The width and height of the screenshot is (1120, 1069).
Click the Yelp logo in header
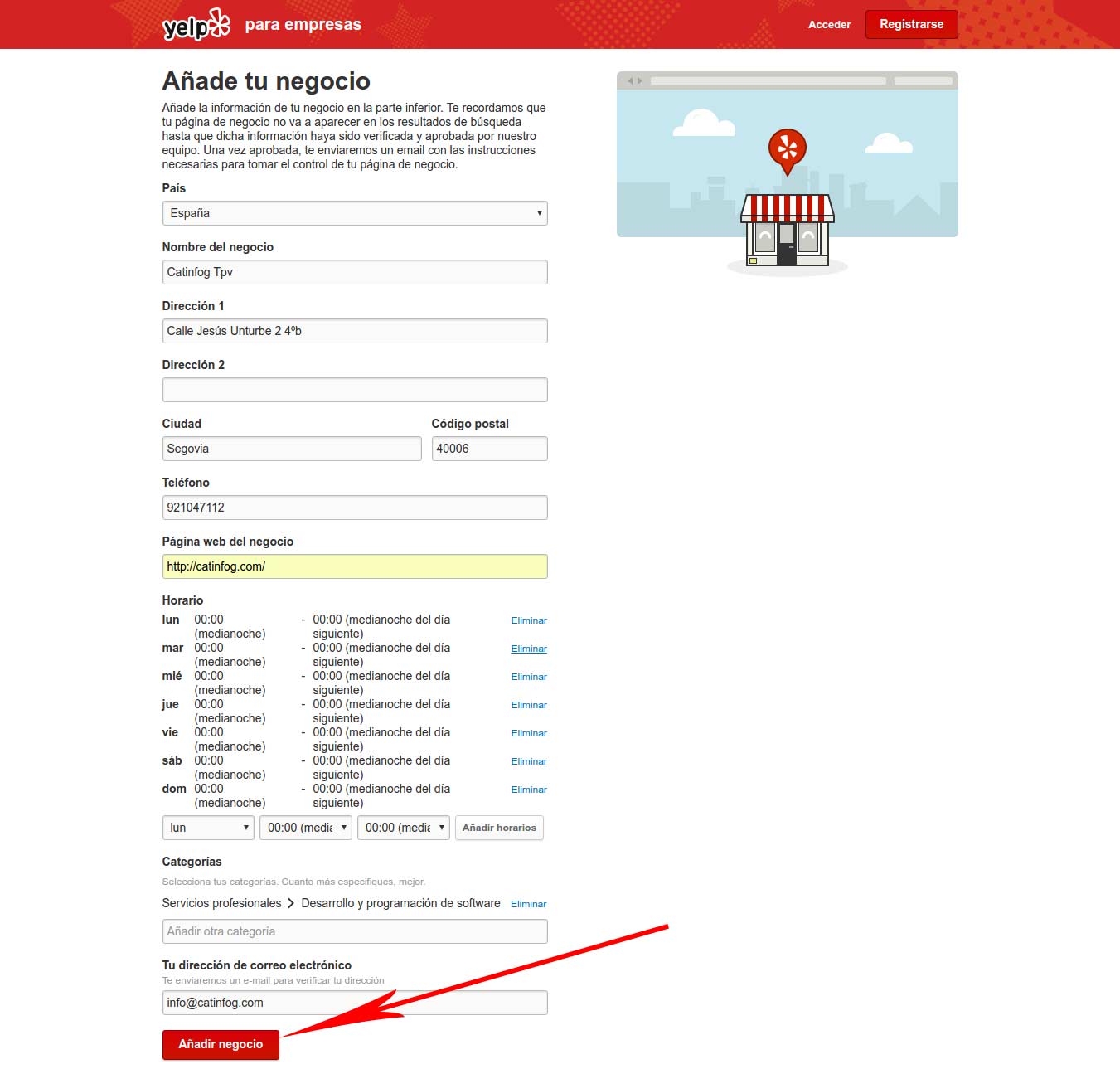(196, 25)
